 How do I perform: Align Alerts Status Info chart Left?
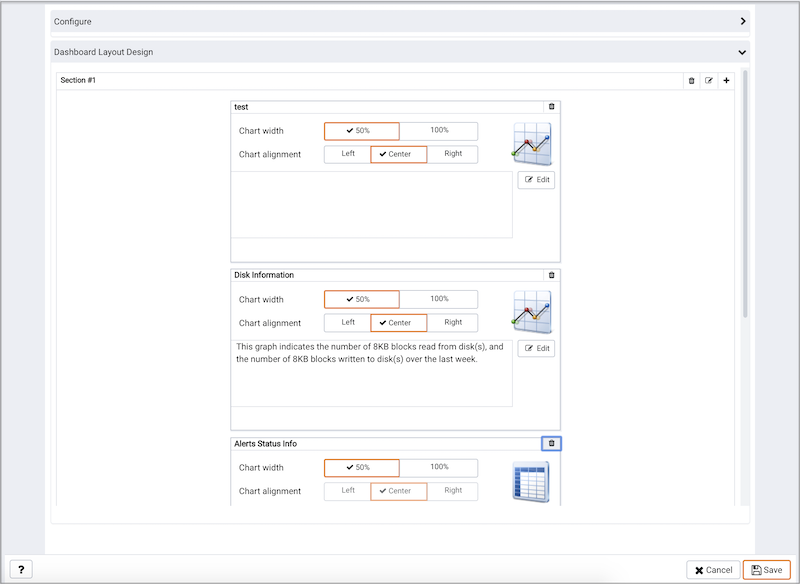348,491
